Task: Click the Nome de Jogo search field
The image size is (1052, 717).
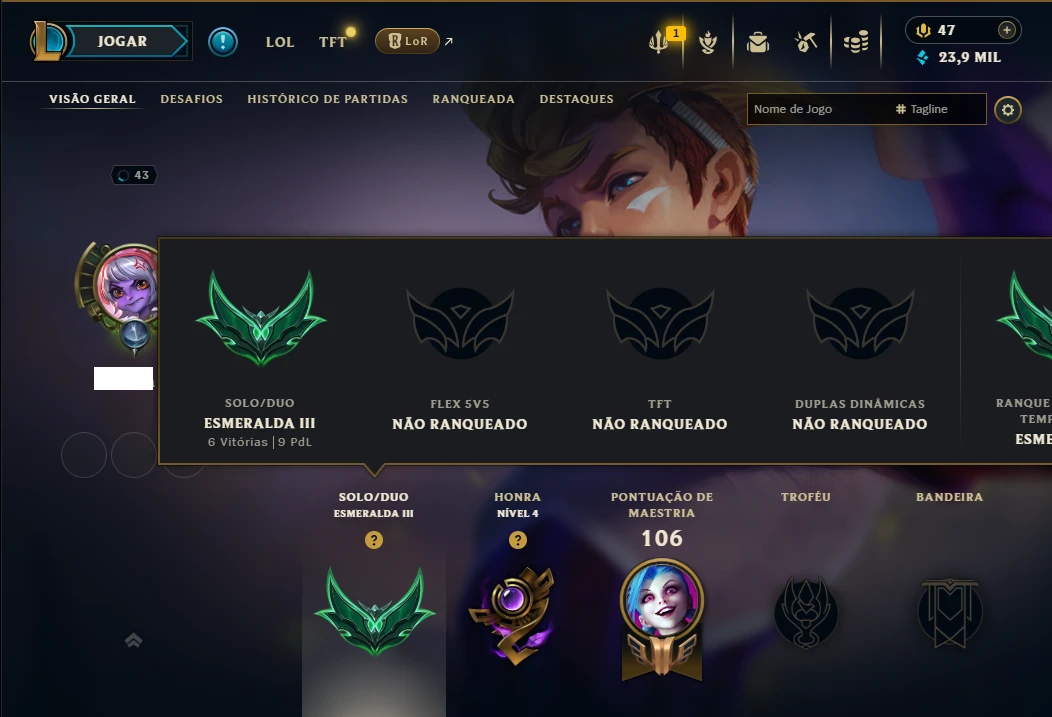Action: coord(819,109)
